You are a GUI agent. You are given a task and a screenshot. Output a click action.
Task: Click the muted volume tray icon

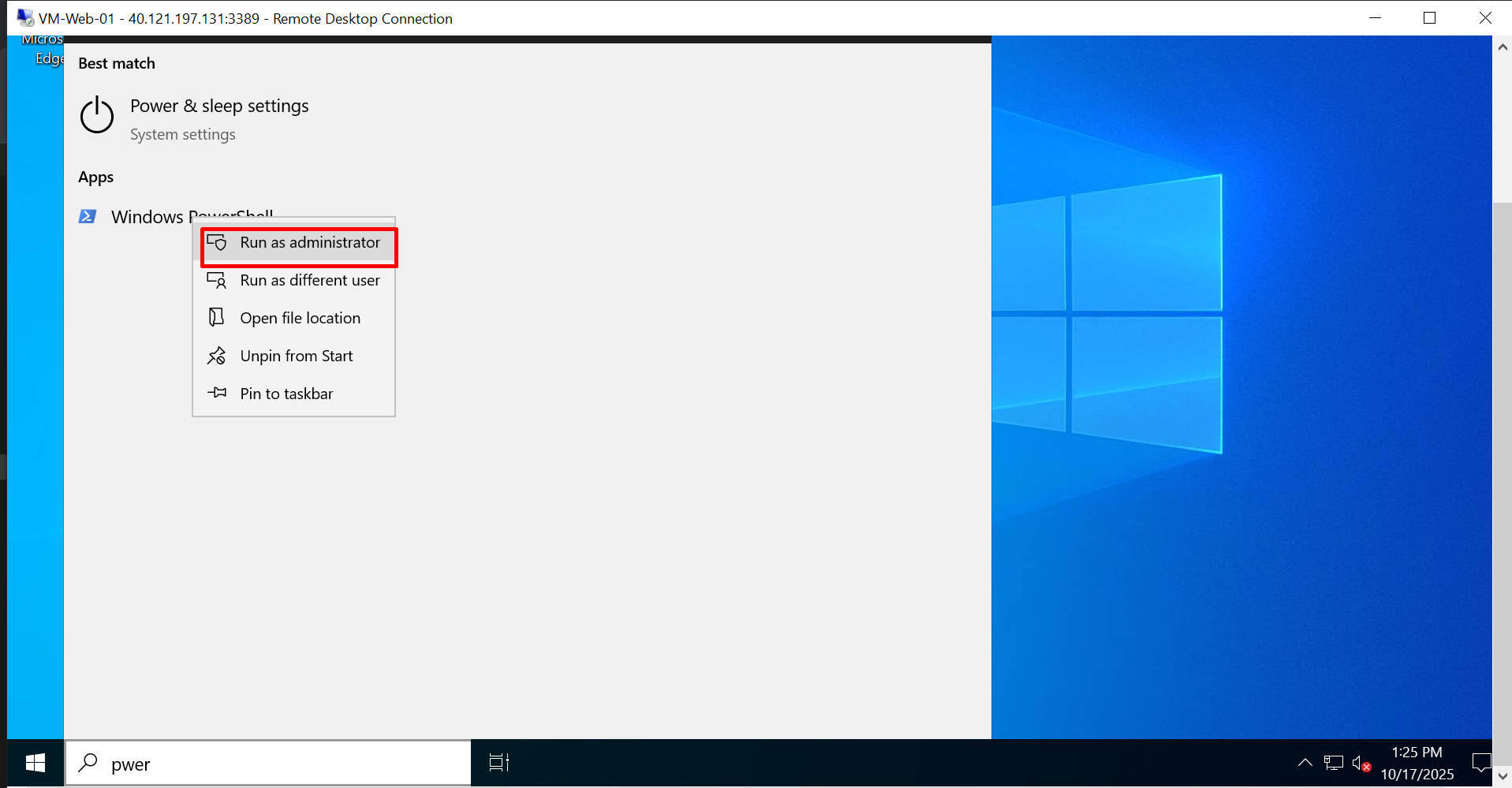1361,763
